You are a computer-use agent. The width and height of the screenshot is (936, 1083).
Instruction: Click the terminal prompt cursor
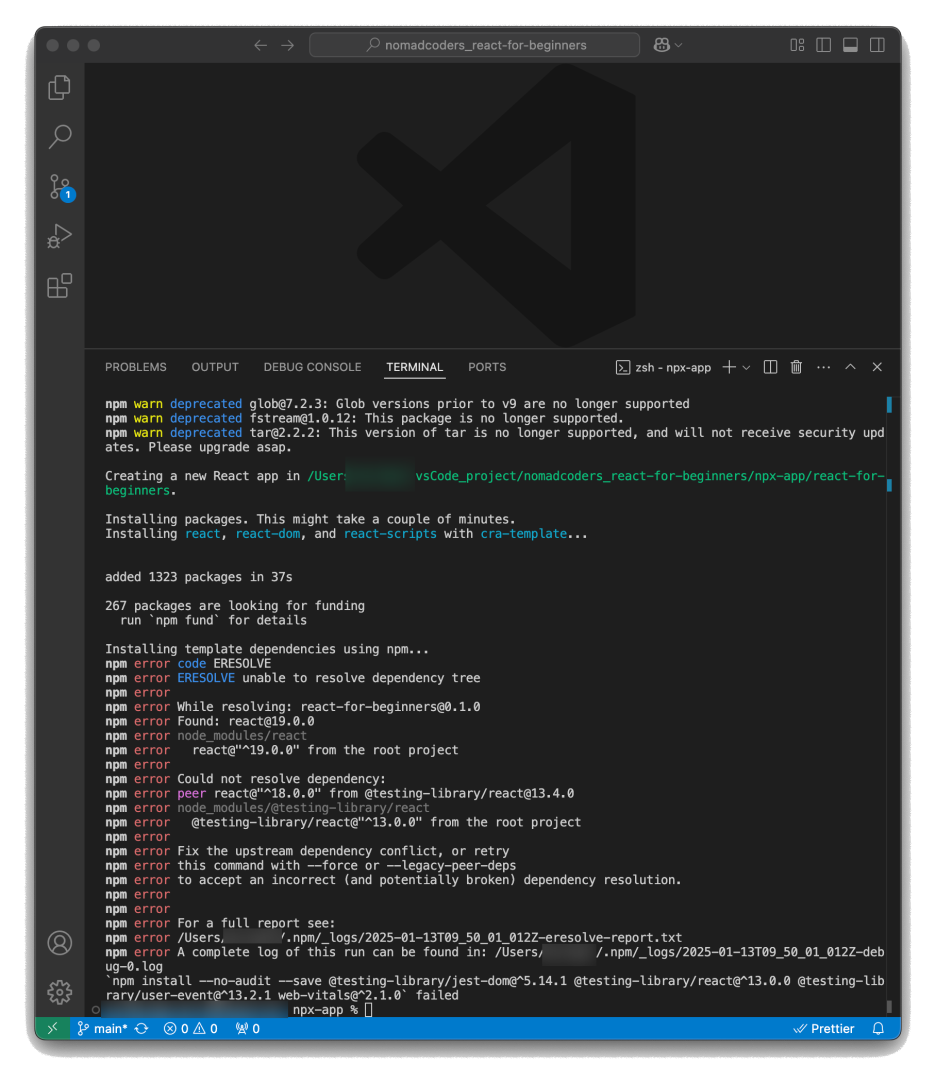(369, 1010)
